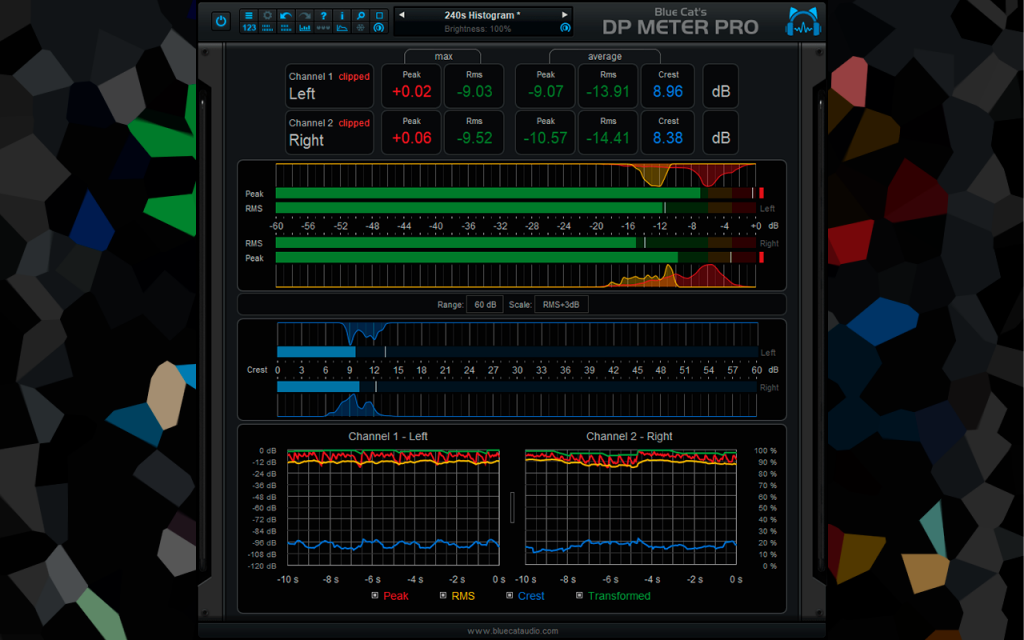Click the Channel 2 - Right graph
1024x640 pixels.
(631, 507)
